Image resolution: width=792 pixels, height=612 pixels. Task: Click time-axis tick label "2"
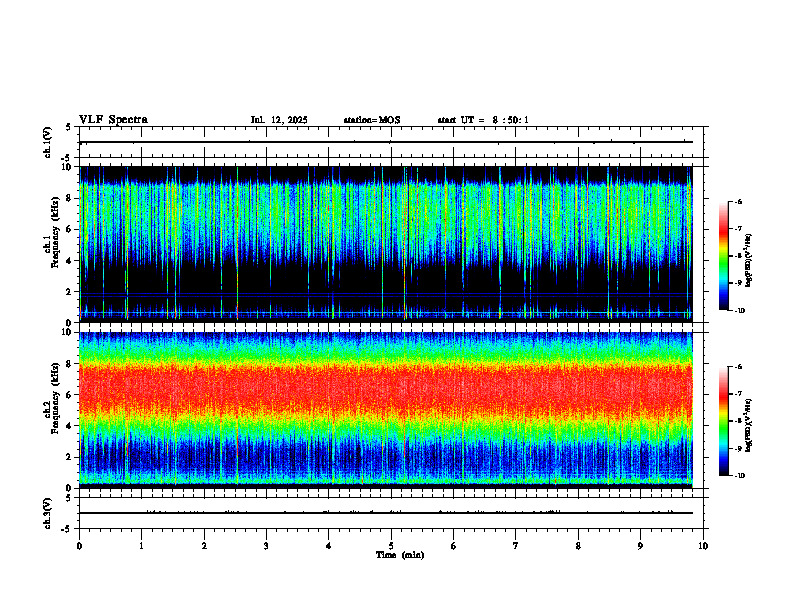tap(204, 546)
